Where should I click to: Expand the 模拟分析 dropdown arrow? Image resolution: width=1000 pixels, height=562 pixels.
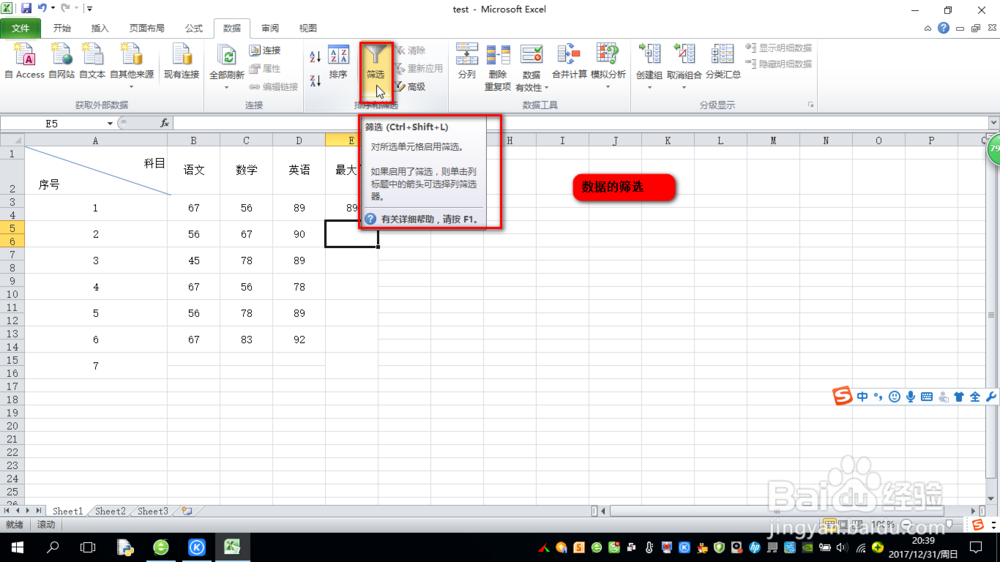[608, 86]
